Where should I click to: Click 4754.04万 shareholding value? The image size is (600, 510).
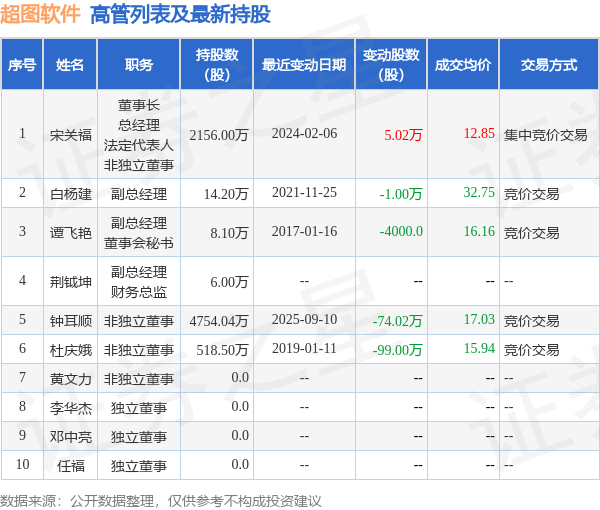click(219, 321)
